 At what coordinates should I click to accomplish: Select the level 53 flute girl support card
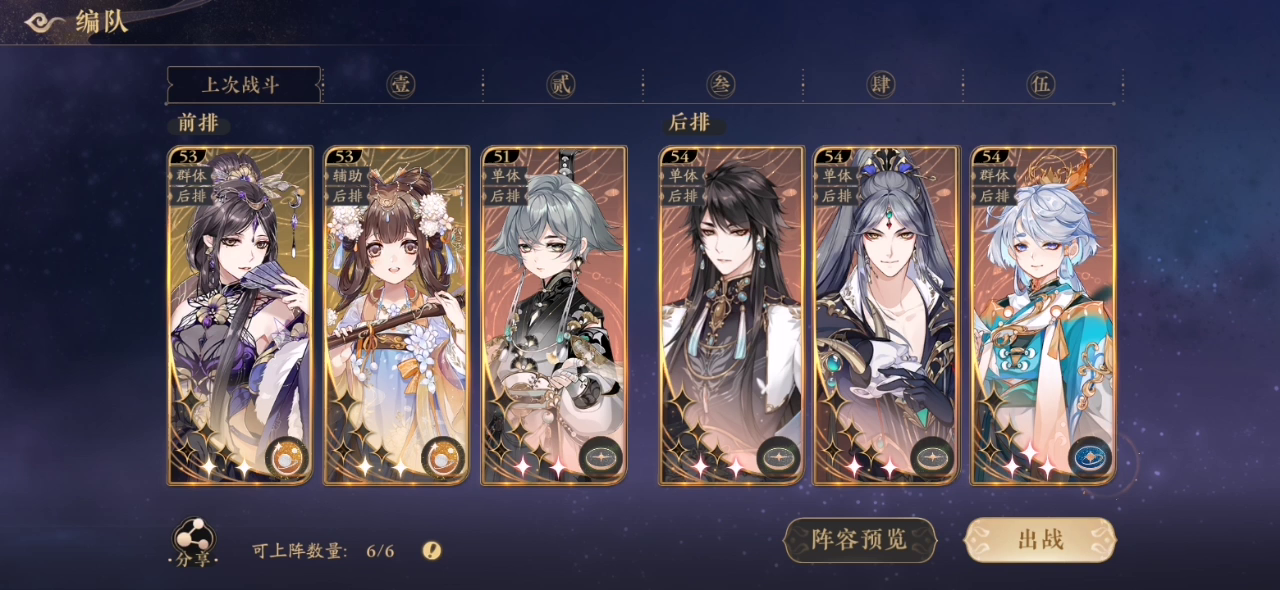point(397,316)
